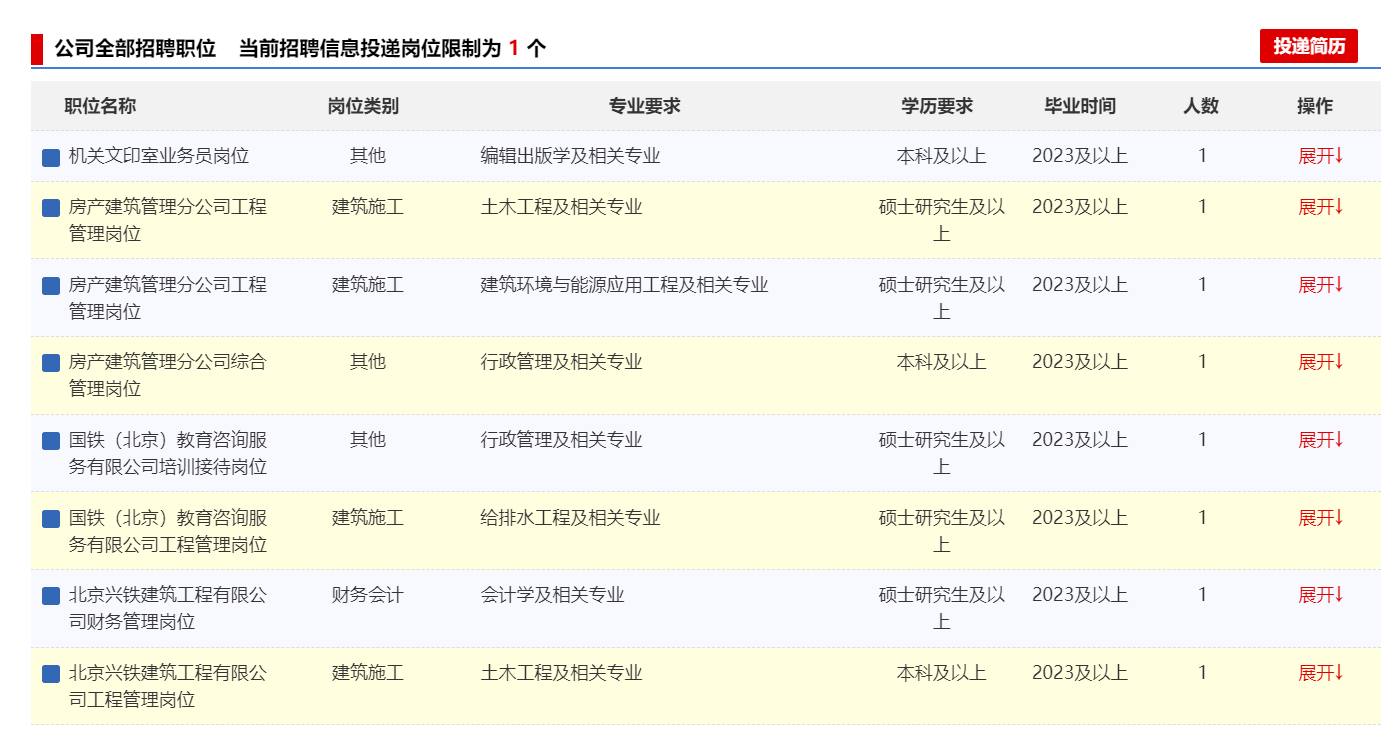The height and width of the screenshot is (733, 1388).
Task: Click the 职位名称 column header
Action: 100,106
